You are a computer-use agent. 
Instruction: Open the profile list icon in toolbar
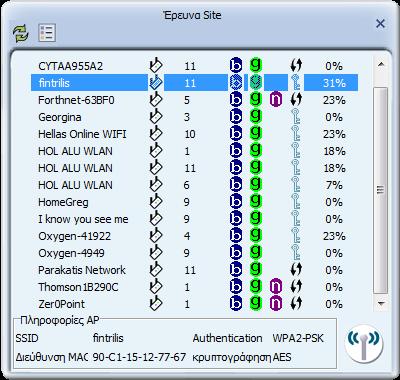coord(47,32)
